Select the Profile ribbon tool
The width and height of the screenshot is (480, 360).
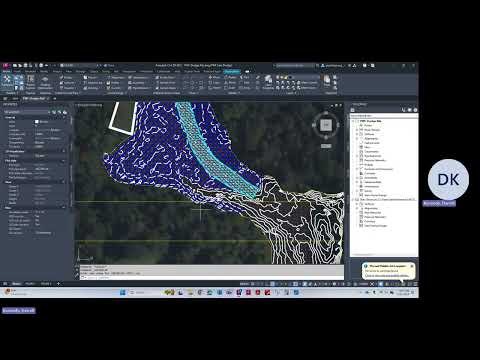pyautogui.click(x=114, y=83)
